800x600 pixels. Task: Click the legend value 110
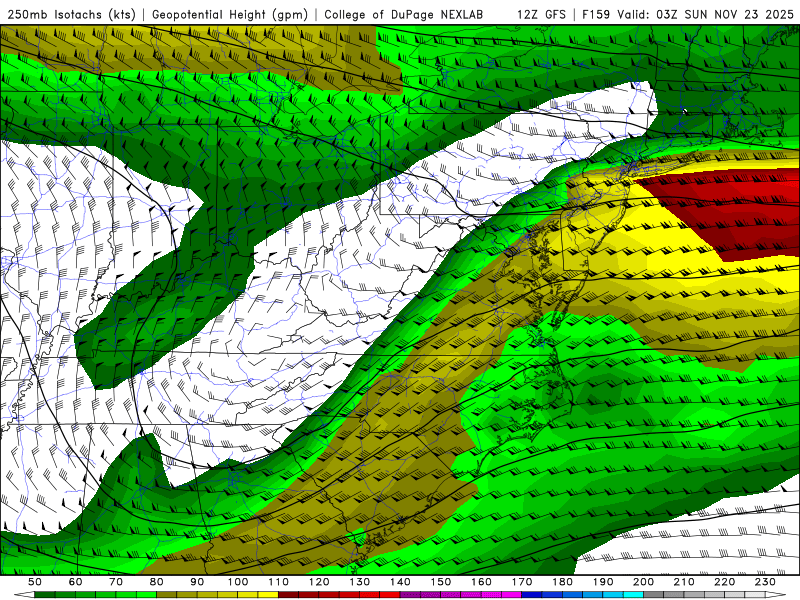tap(279, 582)
